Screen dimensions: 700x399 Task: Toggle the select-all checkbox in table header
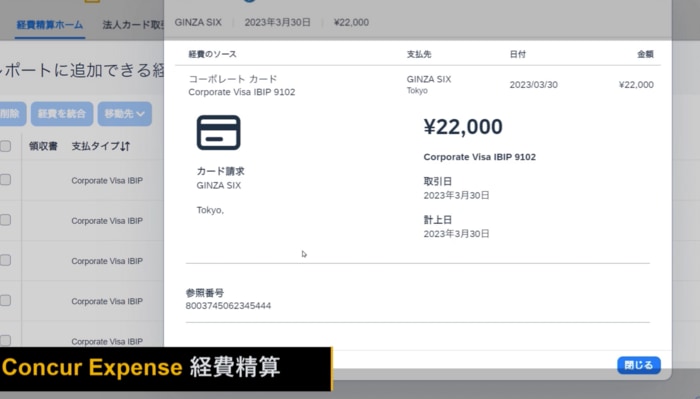pos(5,146)
